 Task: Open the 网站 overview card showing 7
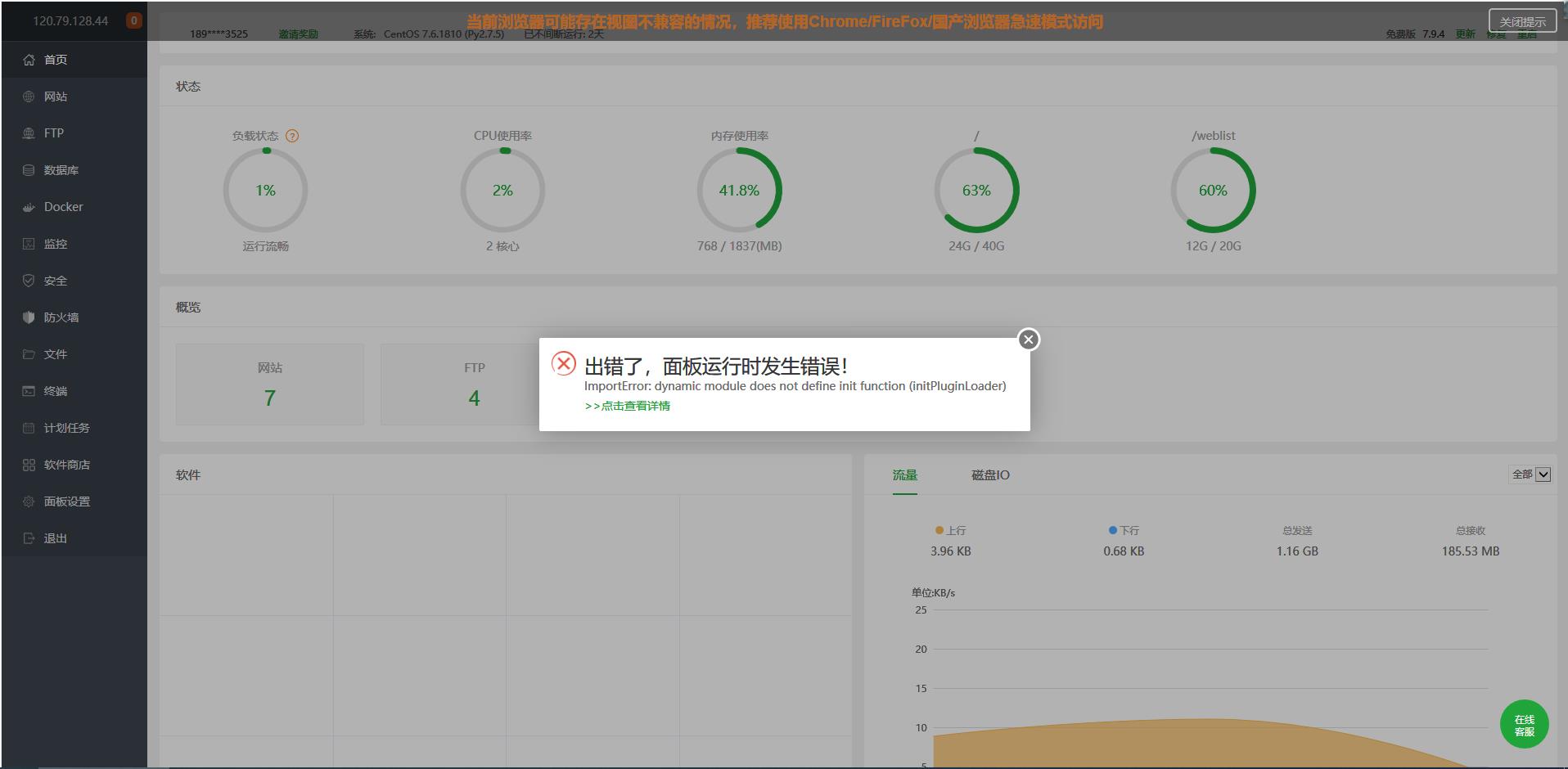pos(270,384)
